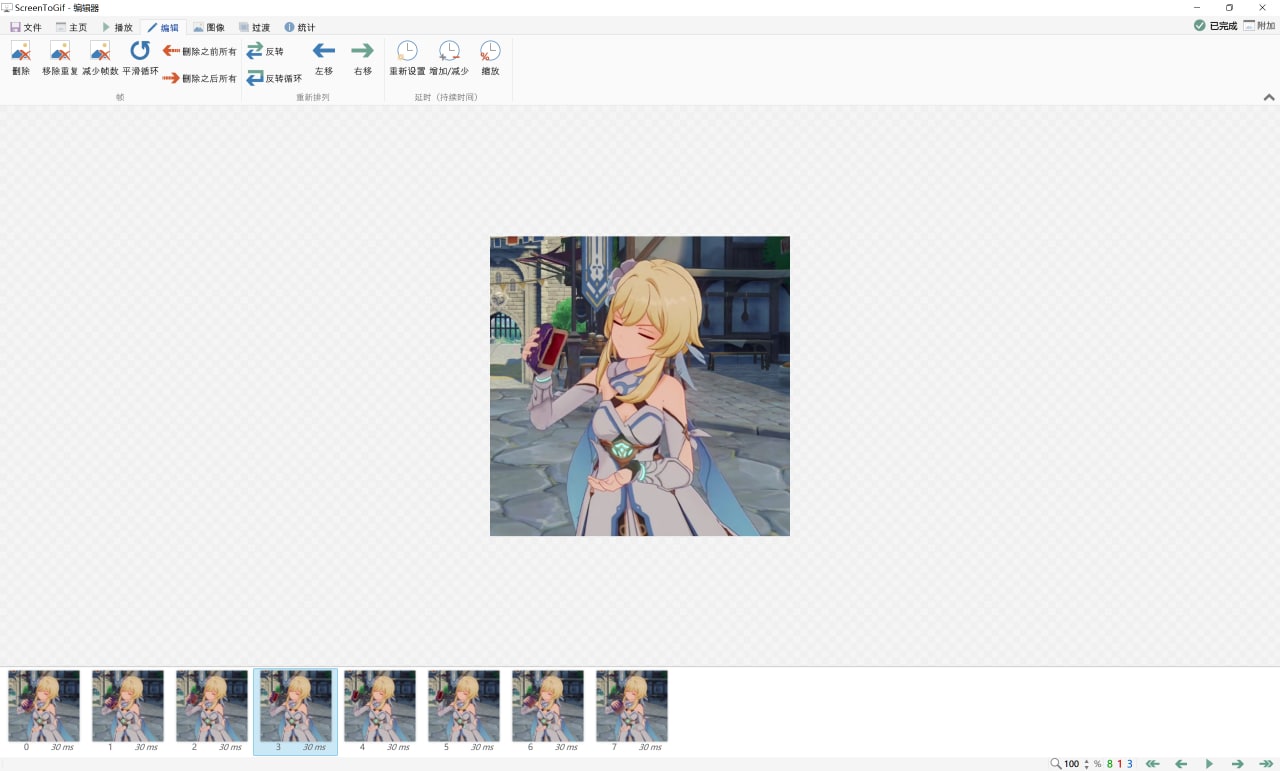This screenshot has height=771, width=1280.
Task: Click Move Left (左移) arrow icon
Action: point(323,52)
